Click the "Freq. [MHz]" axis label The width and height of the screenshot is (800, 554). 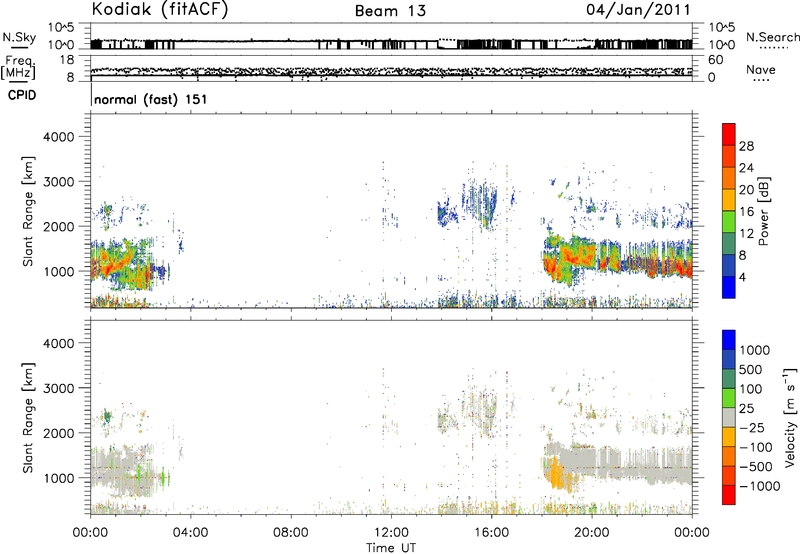18,68
